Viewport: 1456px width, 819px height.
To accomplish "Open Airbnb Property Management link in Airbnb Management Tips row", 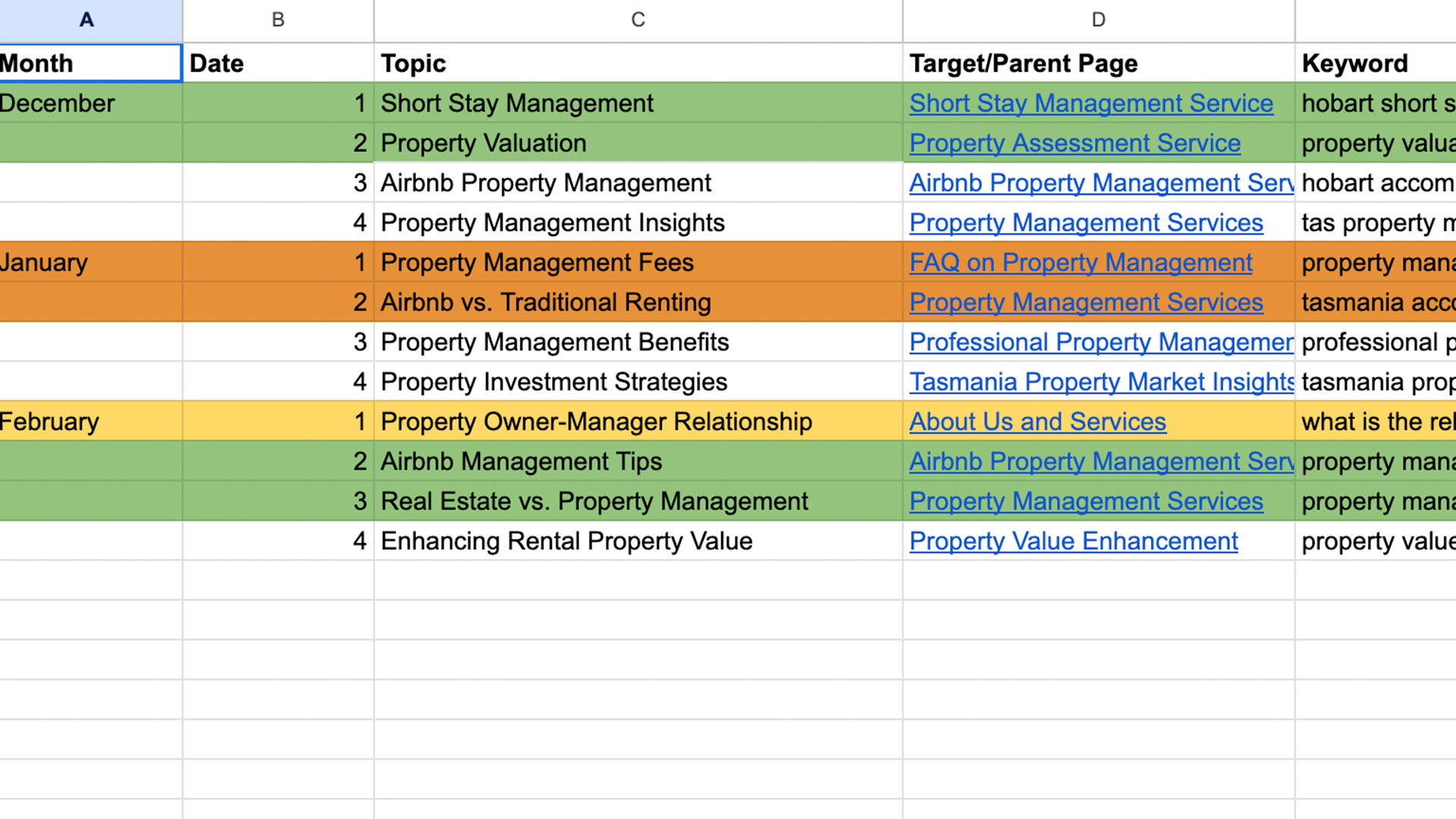I will (1101, 462).
